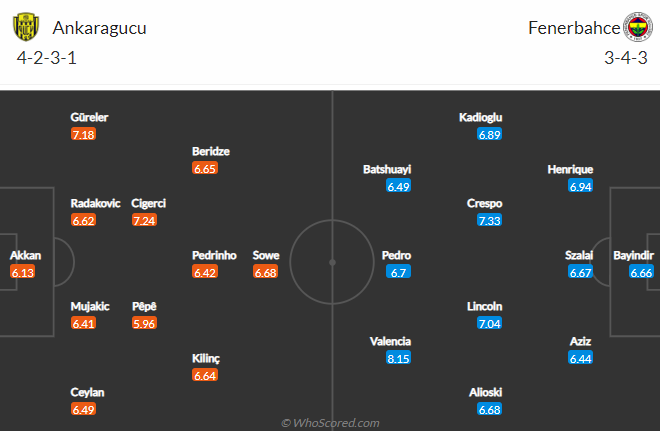Click player Sowe's name
Image resolution: width=660 pixels, height=431 pixels.
(266, 255)
